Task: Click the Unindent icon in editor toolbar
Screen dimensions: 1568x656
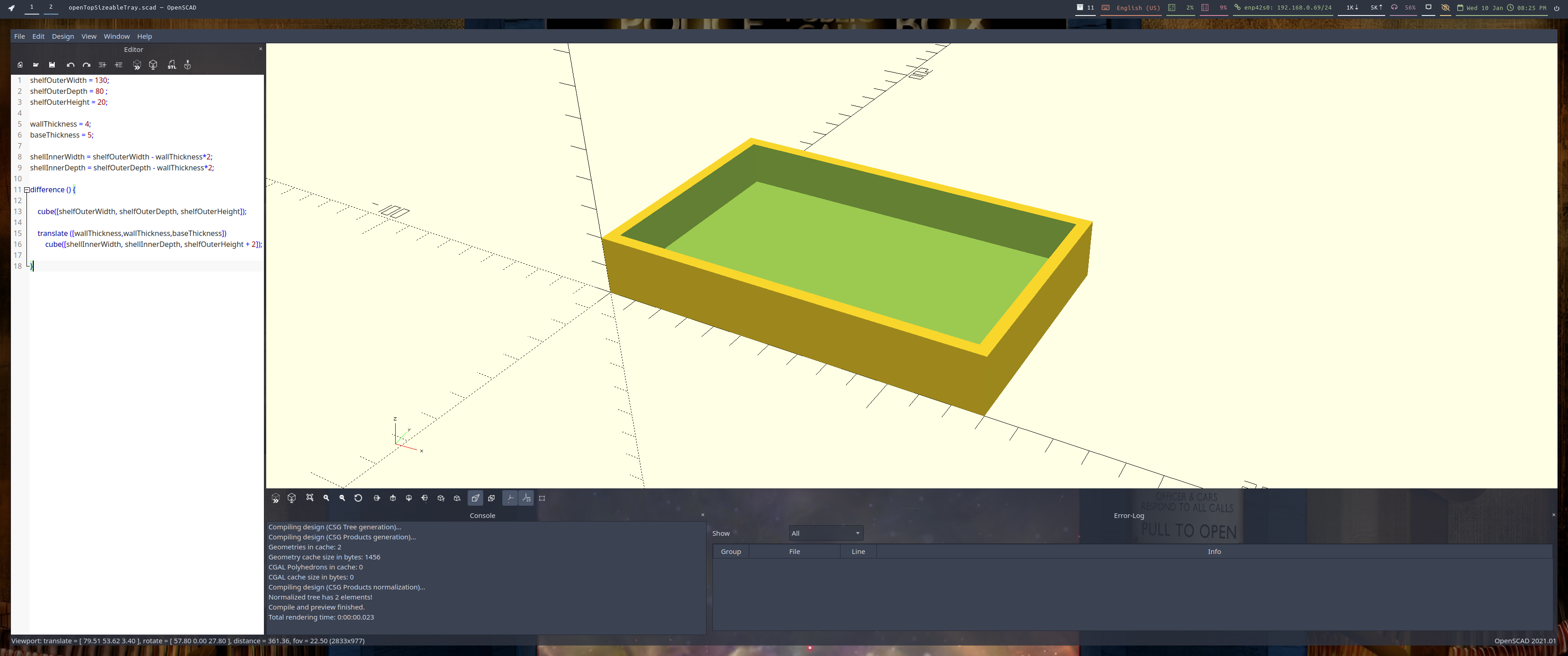Action: 102,65
